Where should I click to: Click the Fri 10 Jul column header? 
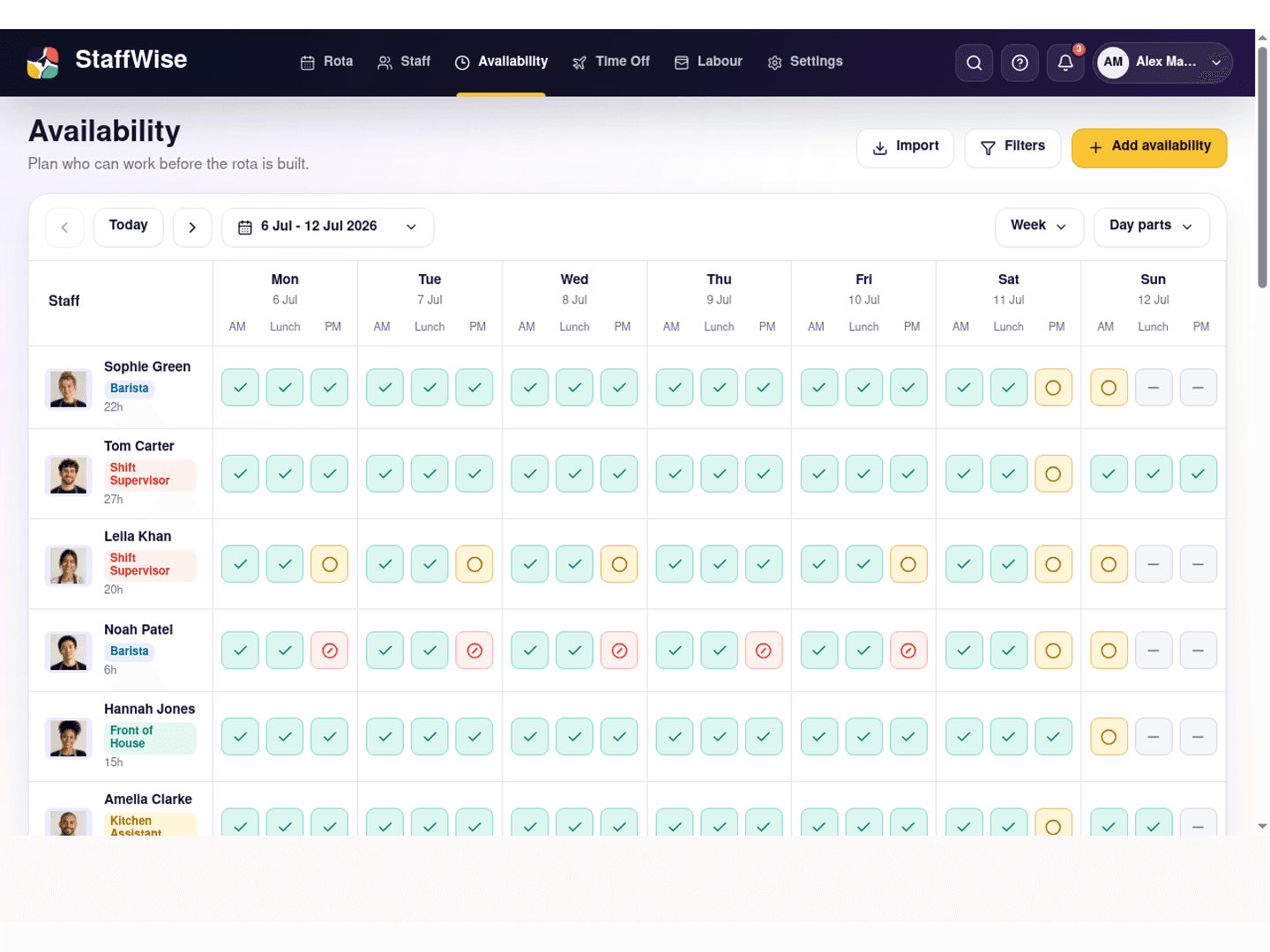(x=863, y=303)
